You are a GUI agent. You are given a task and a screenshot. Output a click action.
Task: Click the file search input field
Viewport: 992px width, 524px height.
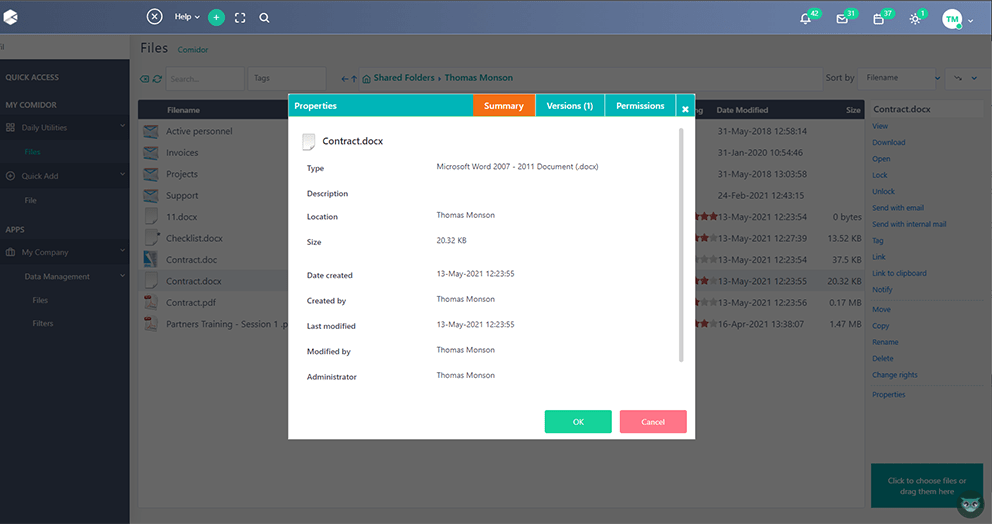pos(205,78)
